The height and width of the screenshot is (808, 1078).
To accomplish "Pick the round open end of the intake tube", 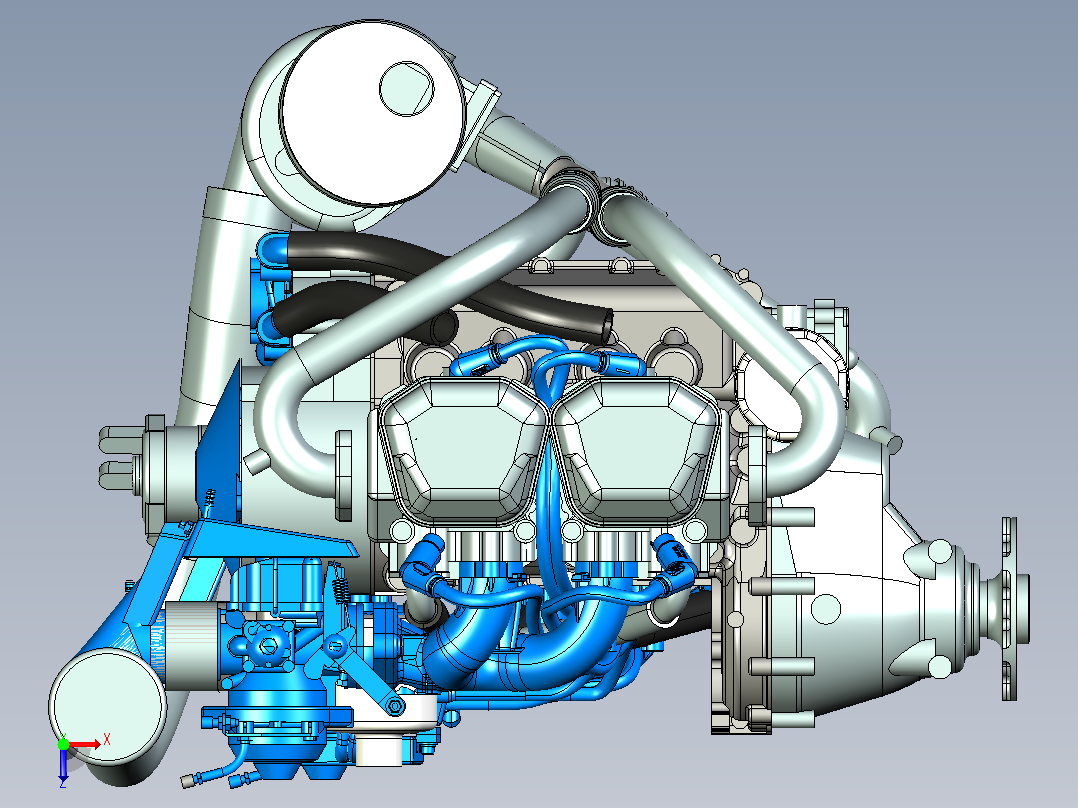I will point(107,708).
